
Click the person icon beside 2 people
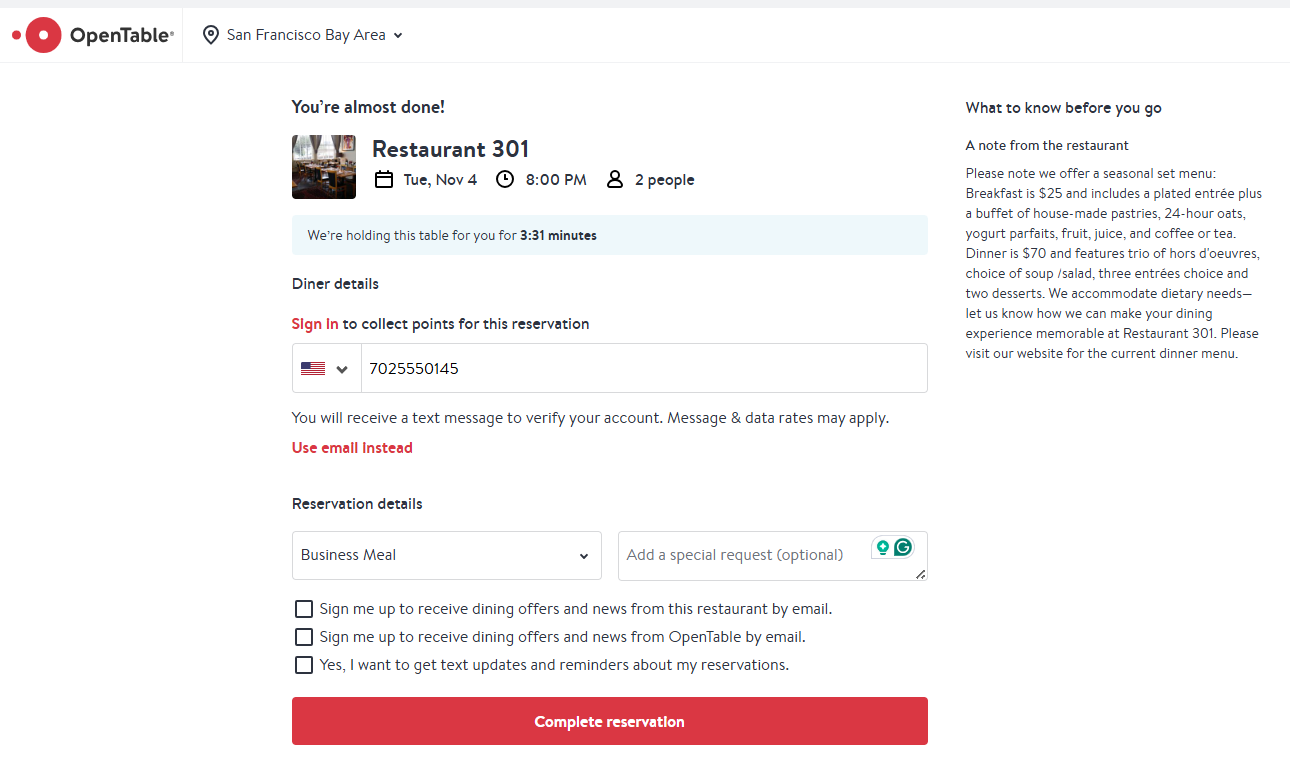point(615,180)
